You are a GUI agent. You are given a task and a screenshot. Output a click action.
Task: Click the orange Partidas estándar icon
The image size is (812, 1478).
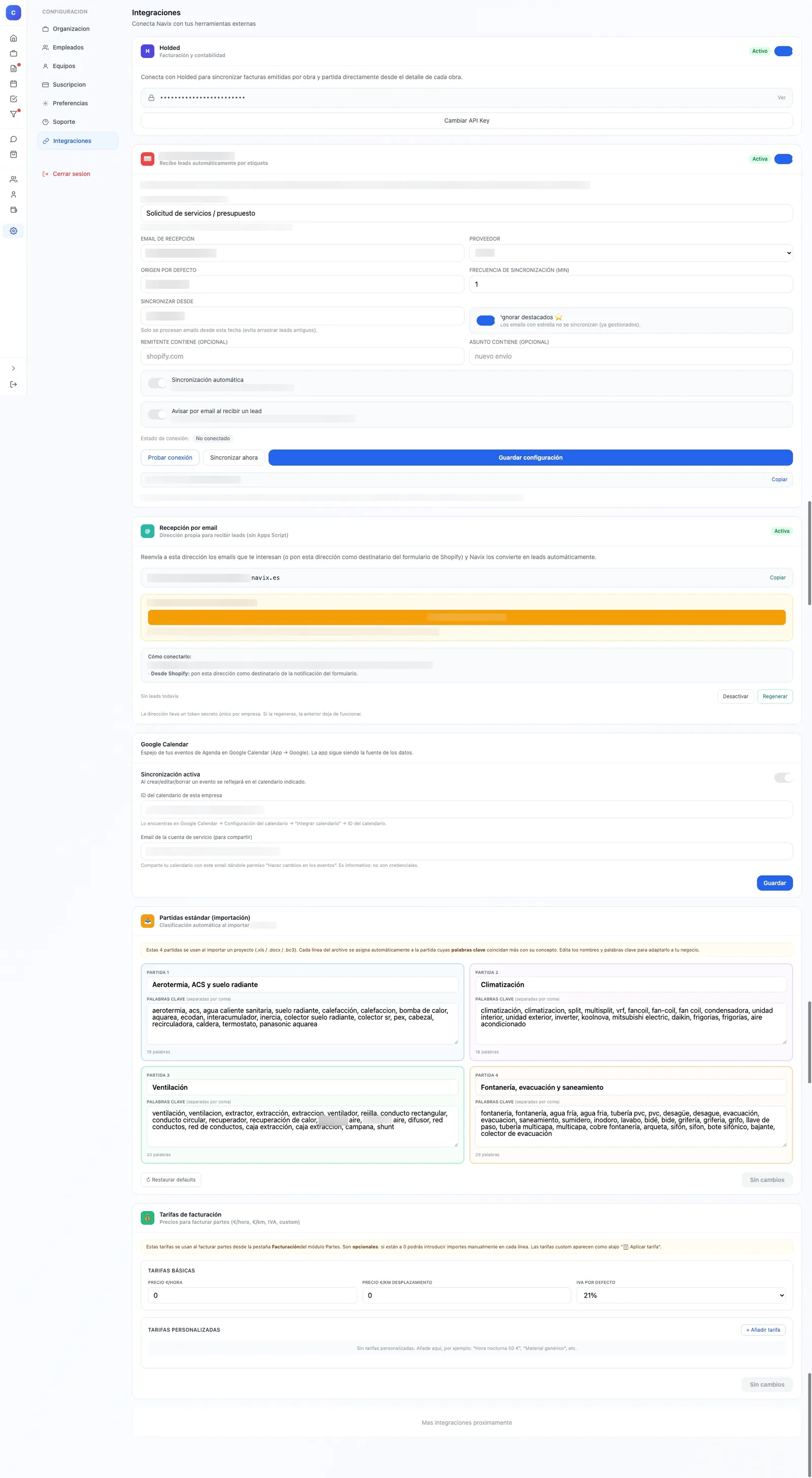pos(148,921)
